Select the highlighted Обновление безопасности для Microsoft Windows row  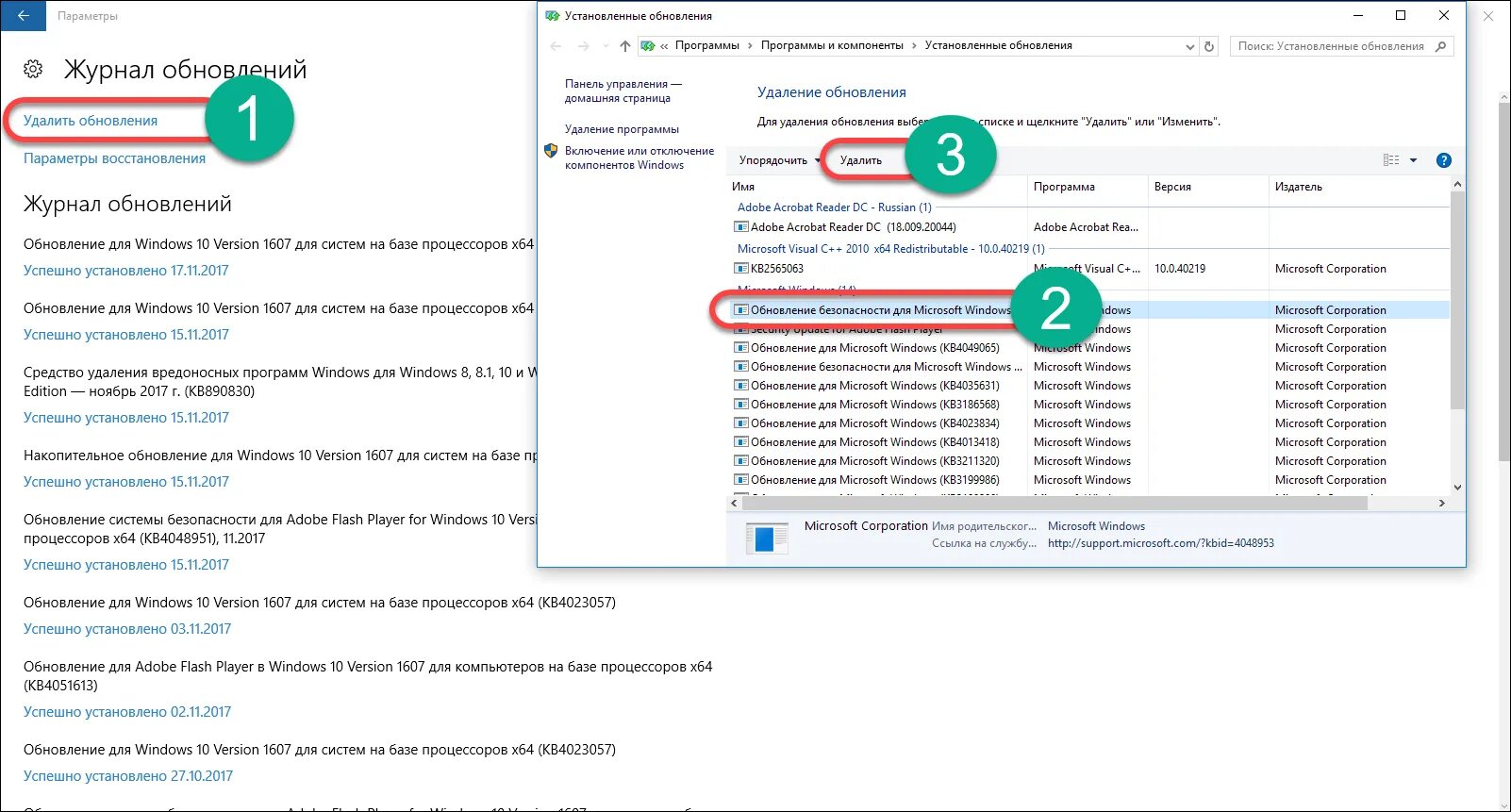coord(1089,310)
